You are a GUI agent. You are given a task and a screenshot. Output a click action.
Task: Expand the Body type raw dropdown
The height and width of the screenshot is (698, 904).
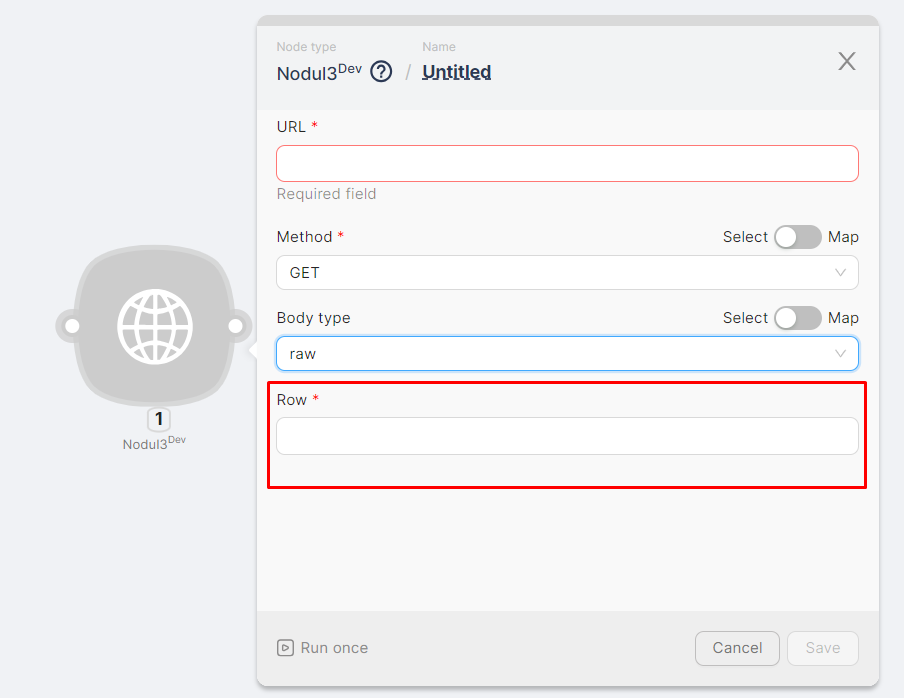[x=567, y=353]
